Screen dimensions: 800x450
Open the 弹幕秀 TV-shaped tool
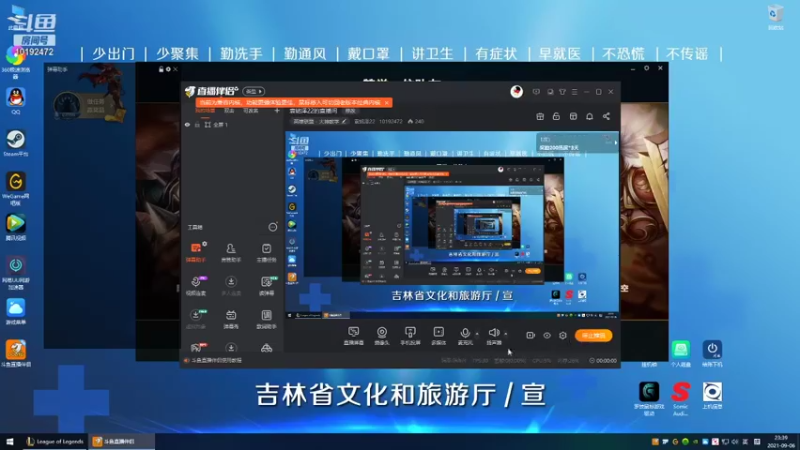pyautogui.click(x=231, y=319)
